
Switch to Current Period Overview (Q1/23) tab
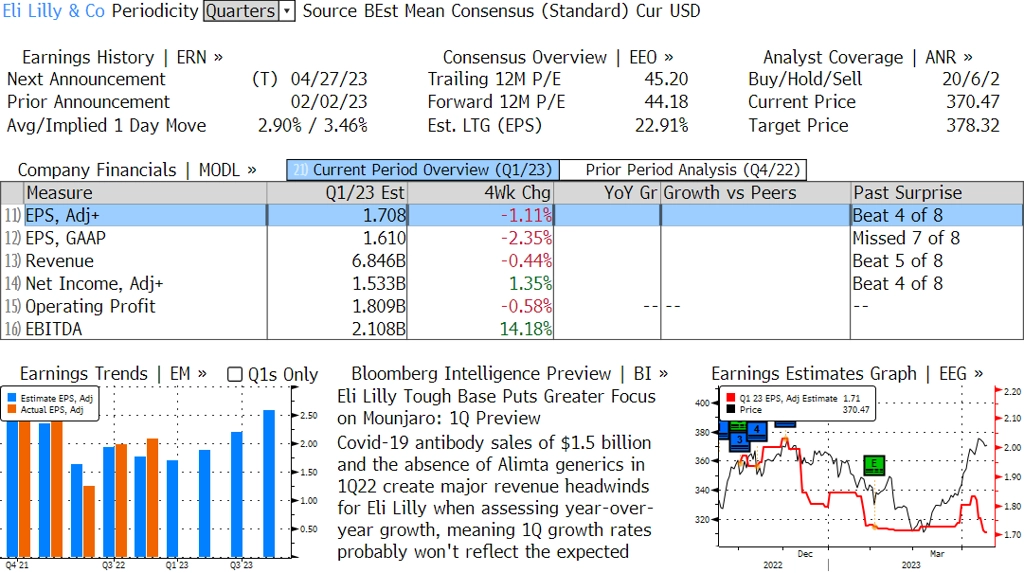click(x=423, y=170)
